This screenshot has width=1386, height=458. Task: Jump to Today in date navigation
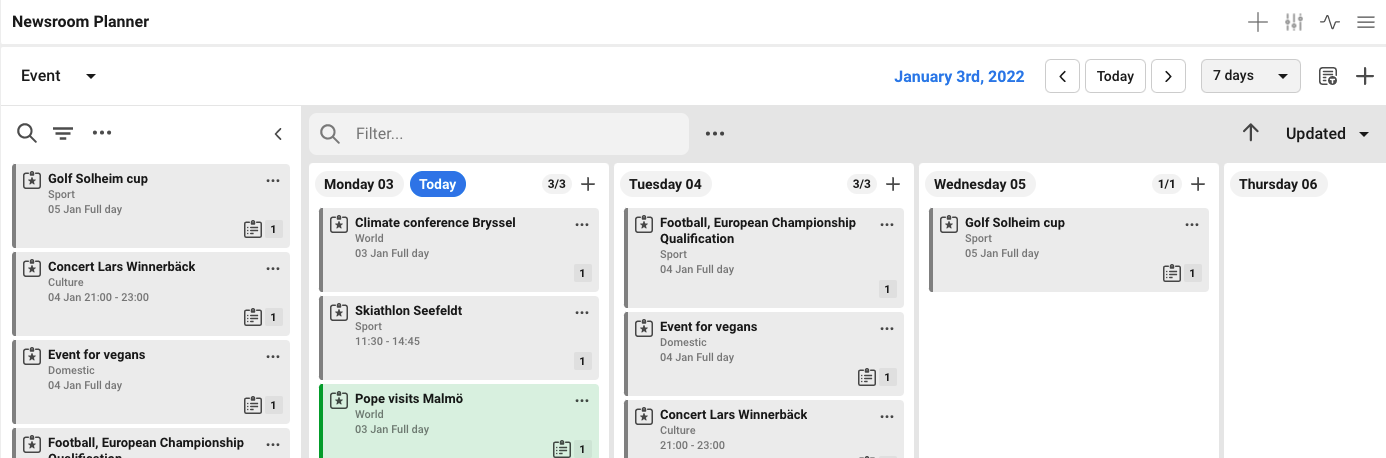pos(1115,76)
